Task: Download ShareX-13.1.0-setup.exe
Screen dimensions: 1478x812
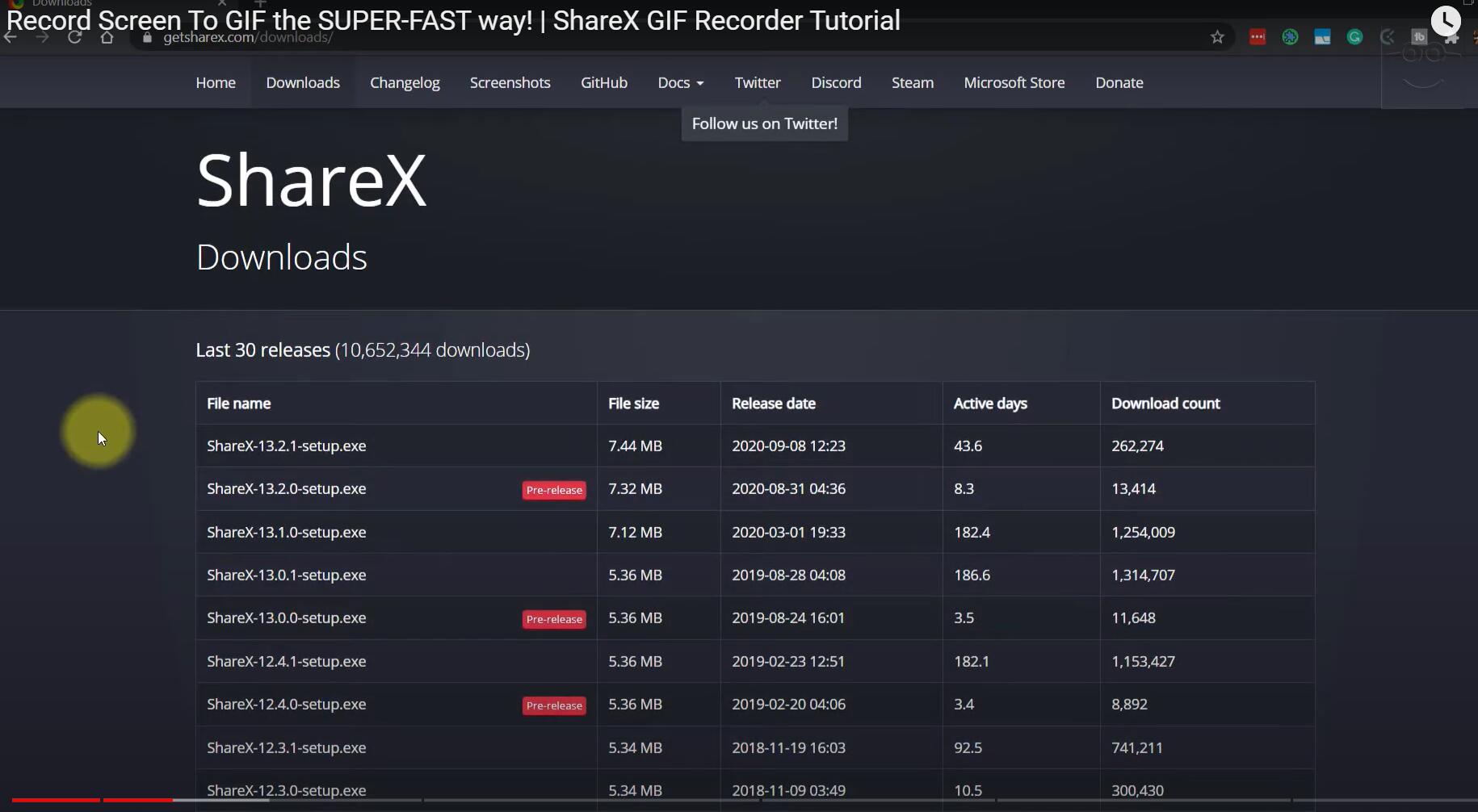Action: (x=287, y=532)
